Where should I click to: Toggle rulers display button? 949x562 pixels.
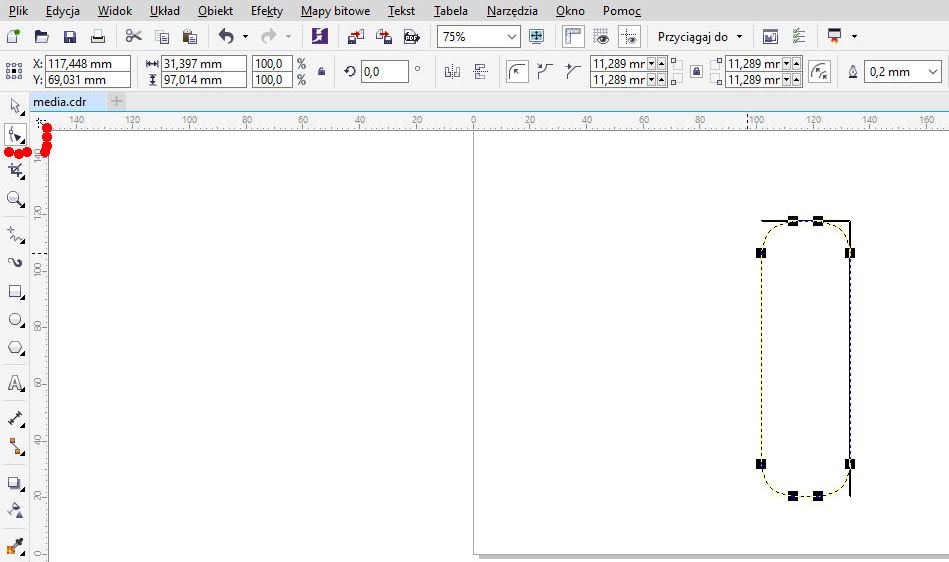(x=573, y=37)
